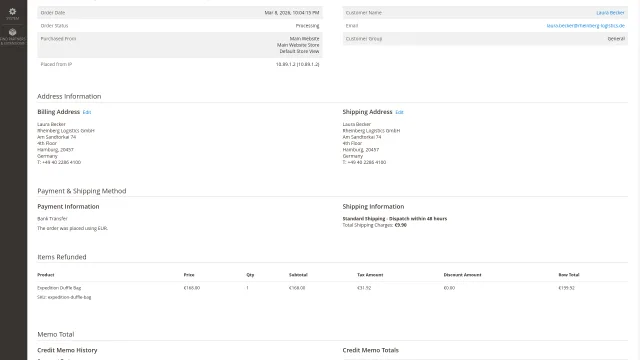Click 'The order was placed using EUR' text
Image resolution: width=640 pixels, height=360 pixels.
[x=72, y=229]
